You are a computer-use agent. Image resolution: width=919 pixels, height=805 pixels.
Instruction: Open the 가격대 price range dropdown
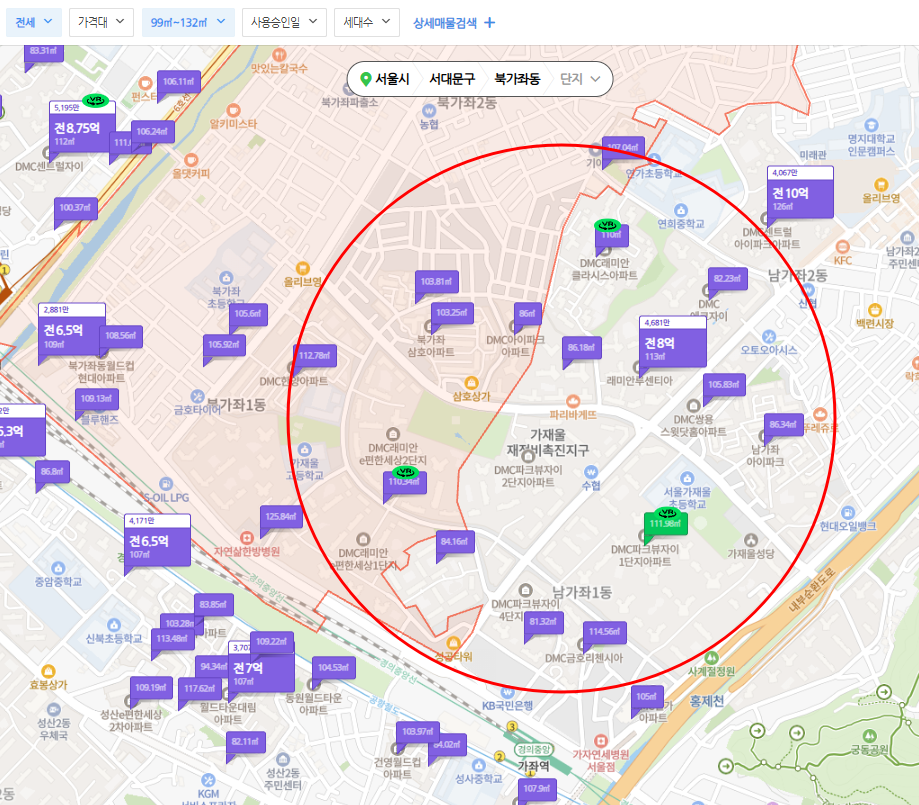pyautogui.click(x=99, y=20)
